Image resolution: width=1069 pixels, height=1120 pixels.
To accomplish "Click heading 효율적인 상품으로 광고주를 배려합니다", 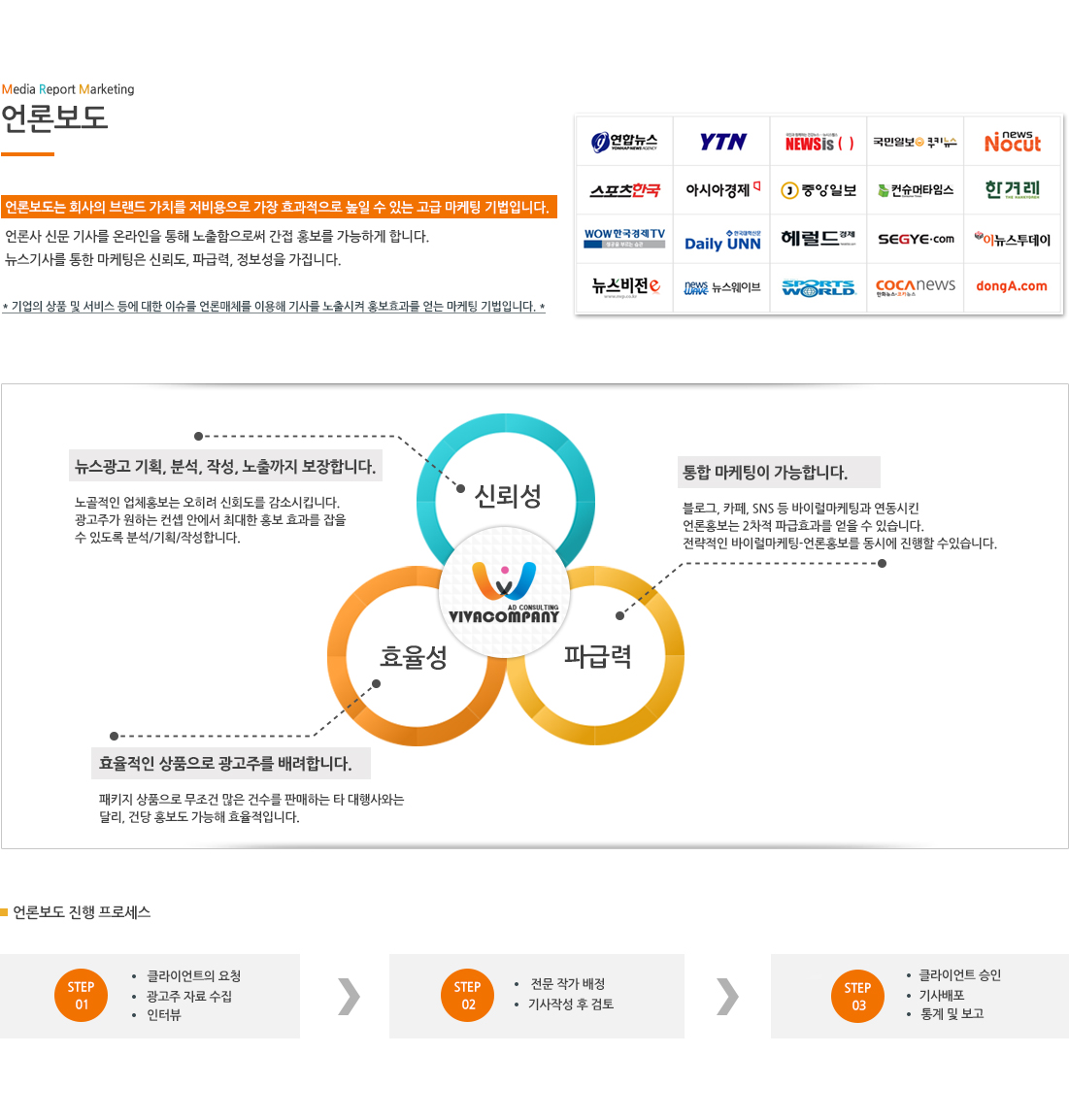I will (x=231, y=764).
